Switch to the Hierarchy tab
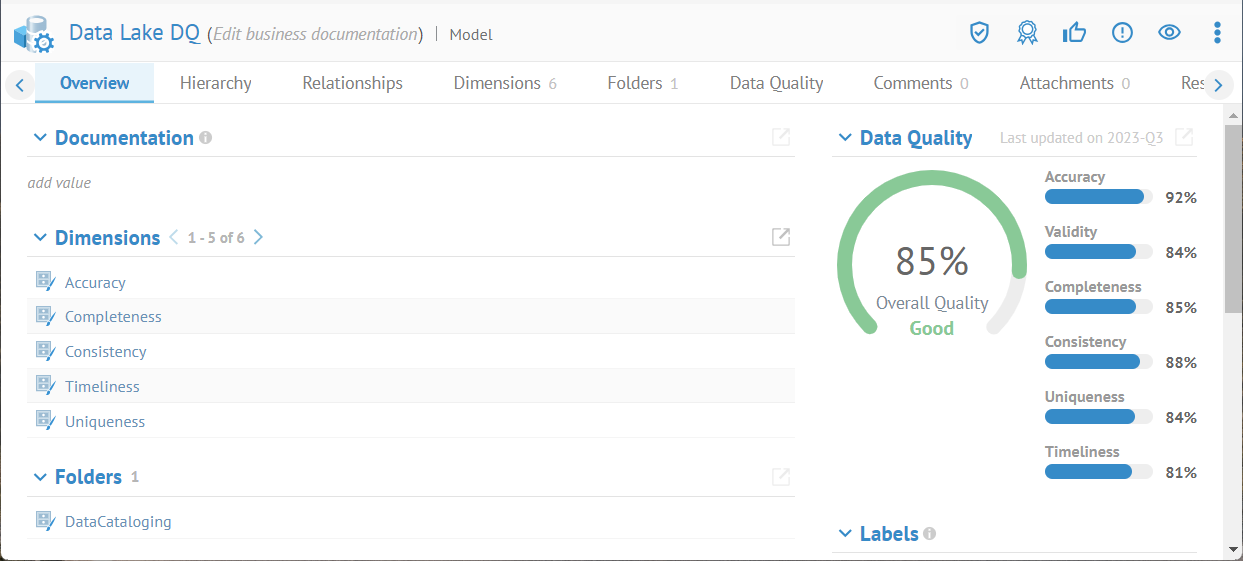1243x561 pixels. pyautogui.click(x=215, y=83)
